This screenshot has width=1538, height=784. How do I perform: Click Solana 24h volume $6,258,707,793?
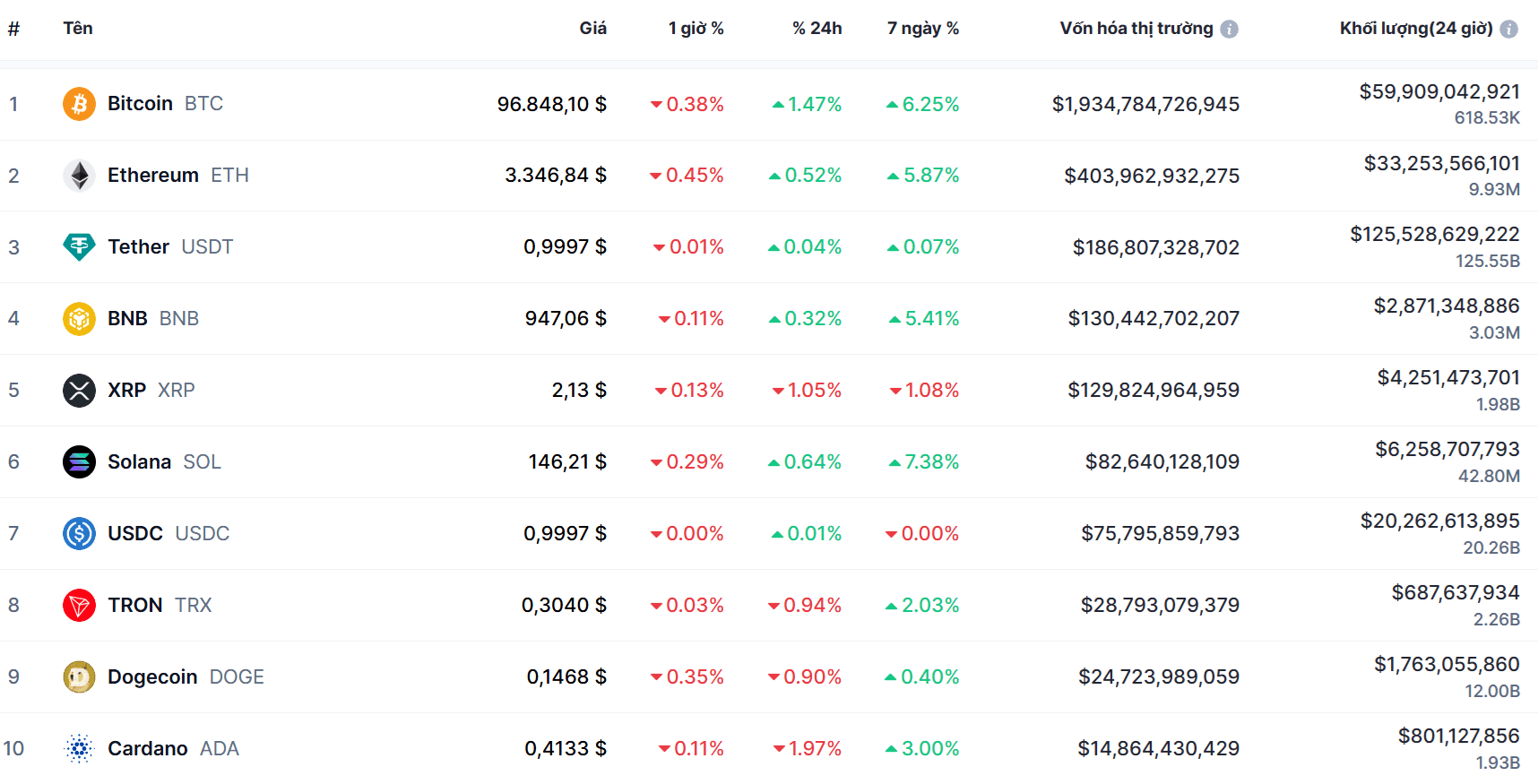pos(1447,449)
